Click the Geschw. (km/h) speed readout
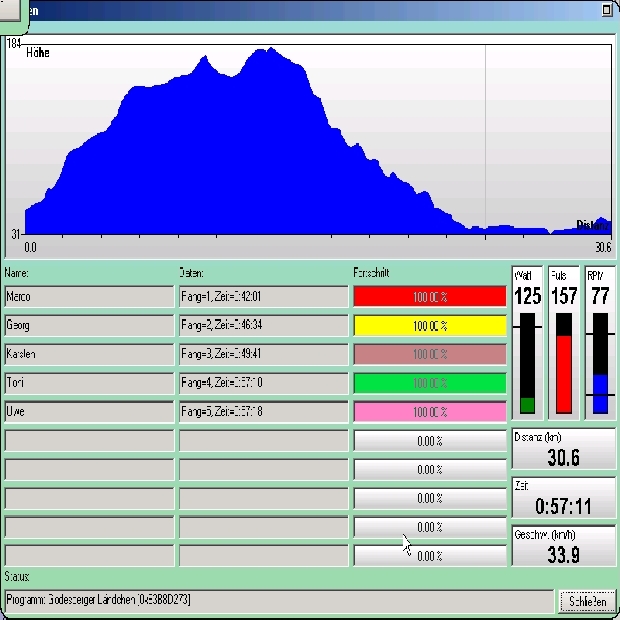The height and width of the screenshot is (620, 620). [x=563, y=547]
